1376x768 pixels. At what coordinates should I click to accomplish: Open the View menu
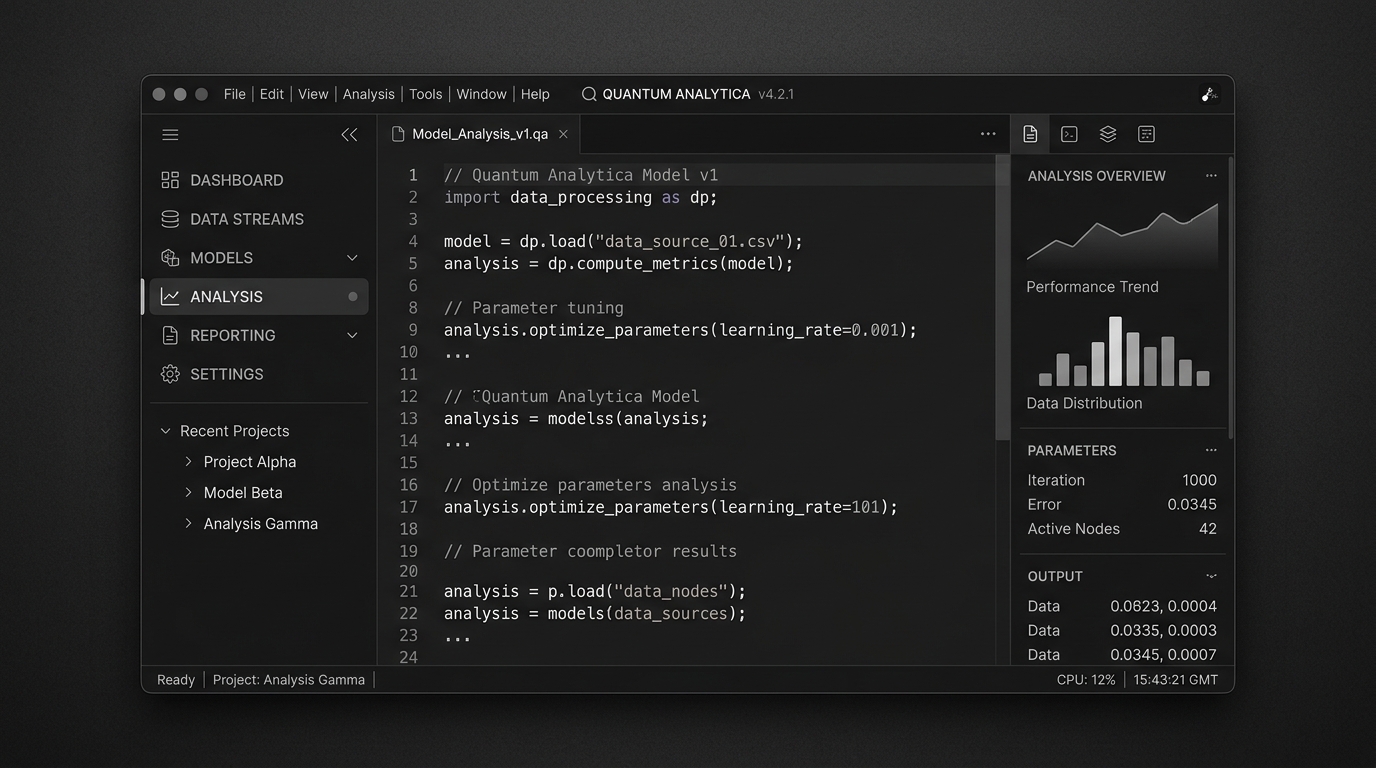click(313, 94)
